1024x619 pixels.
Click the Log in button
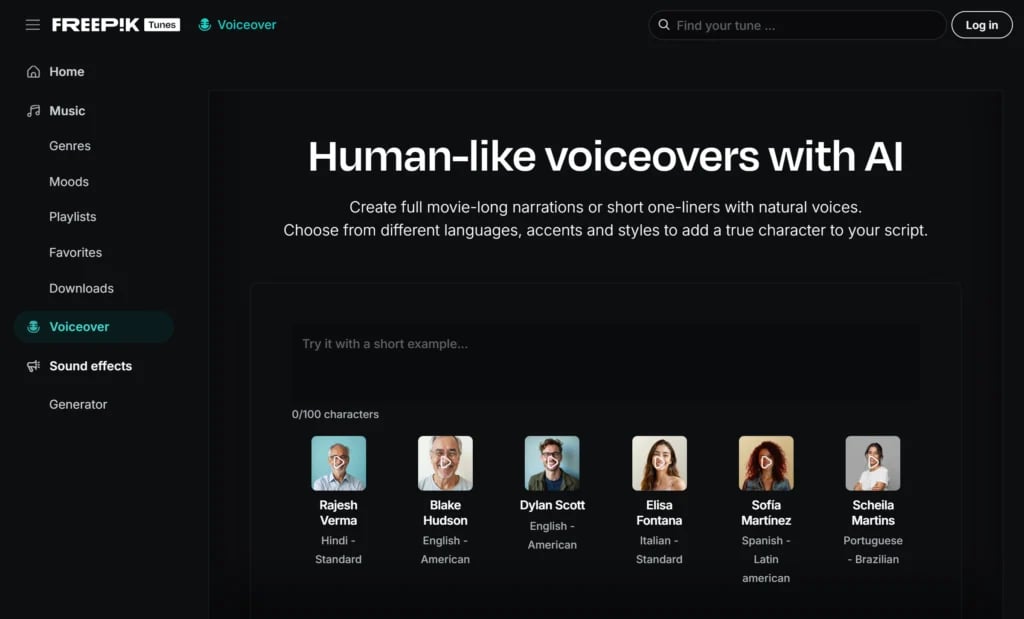pos(981,24)
